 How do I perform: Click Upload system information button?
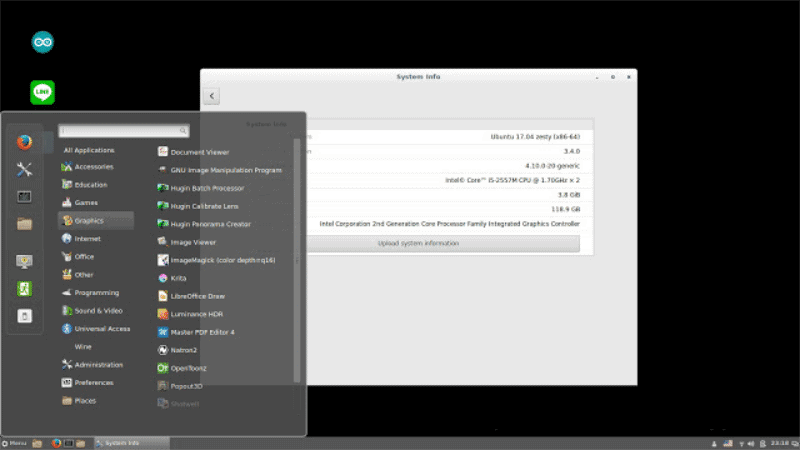[418, 243]
